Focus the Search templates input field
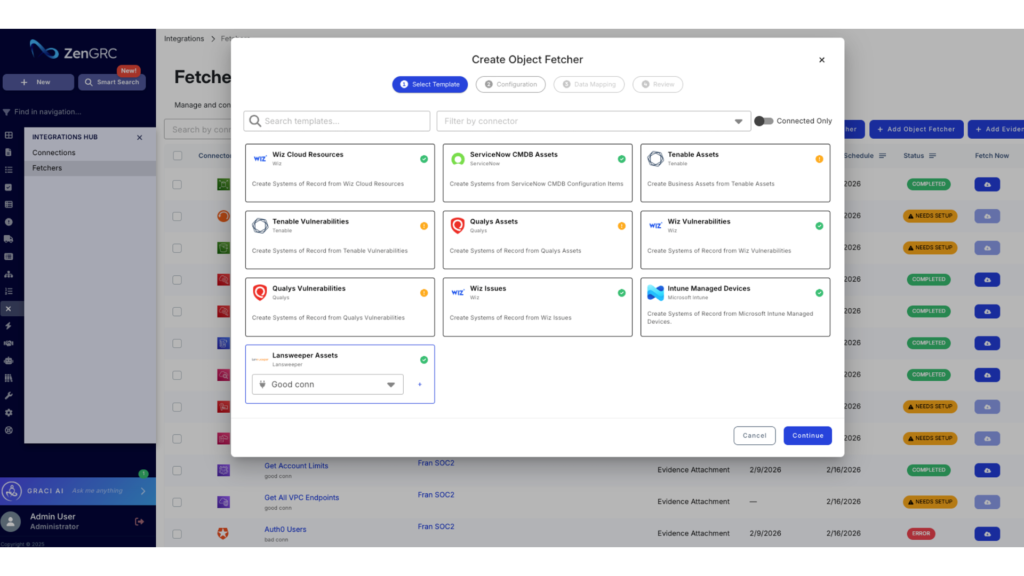 337,121
